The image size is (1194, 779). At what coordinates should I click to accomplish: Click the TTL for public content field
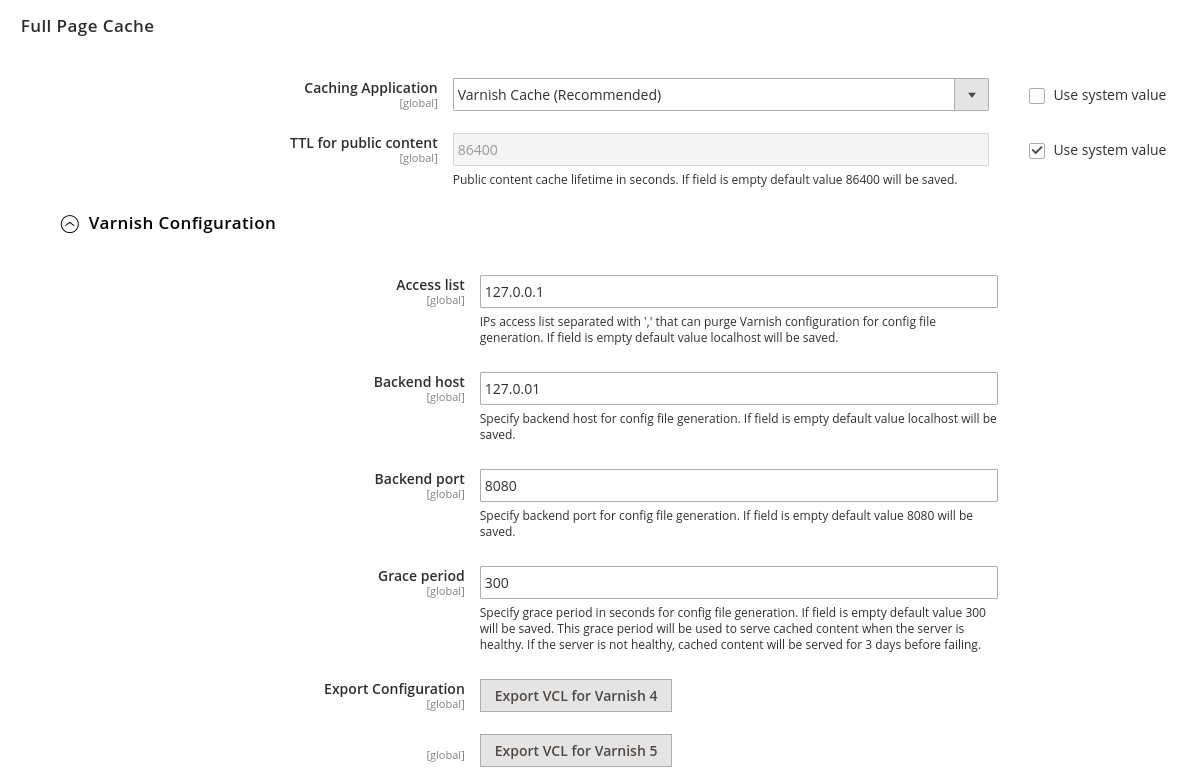(720, 149)
